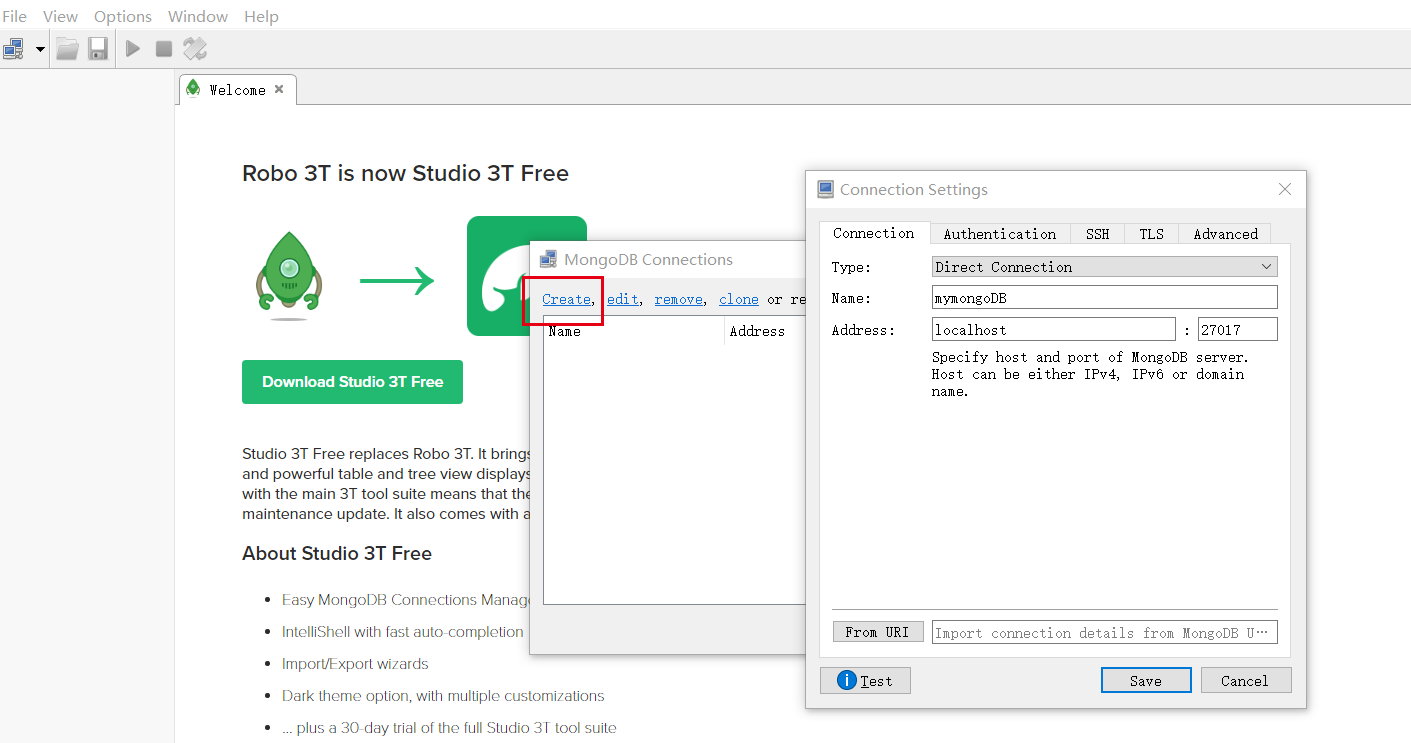
Task: Click the connect-to-database toolbar icon
Action: point(14,48)
